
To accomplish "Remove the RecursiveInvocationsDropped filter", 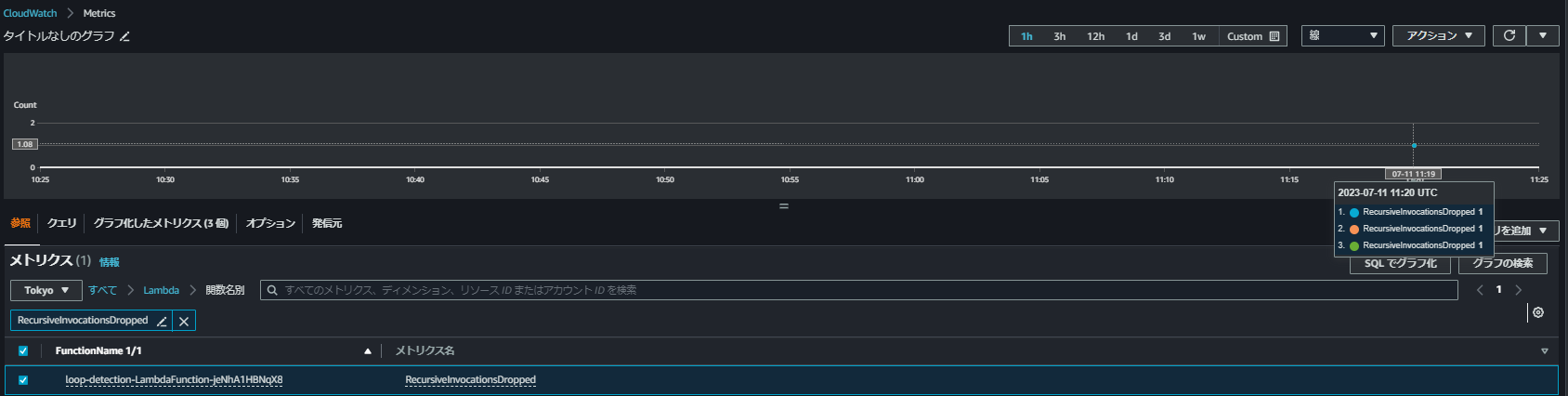I will (184, 321).
